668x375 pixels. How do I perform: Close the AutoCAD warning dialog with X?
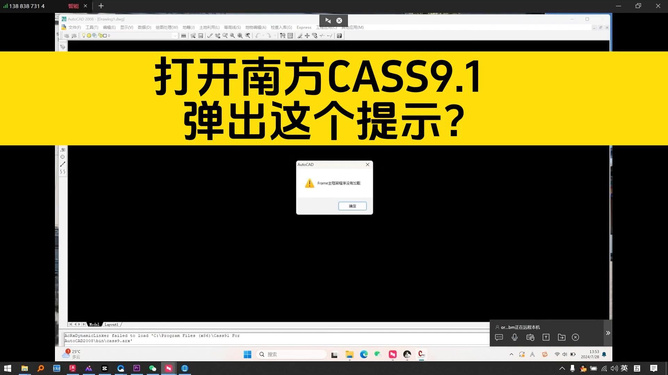tap(368, 164)
